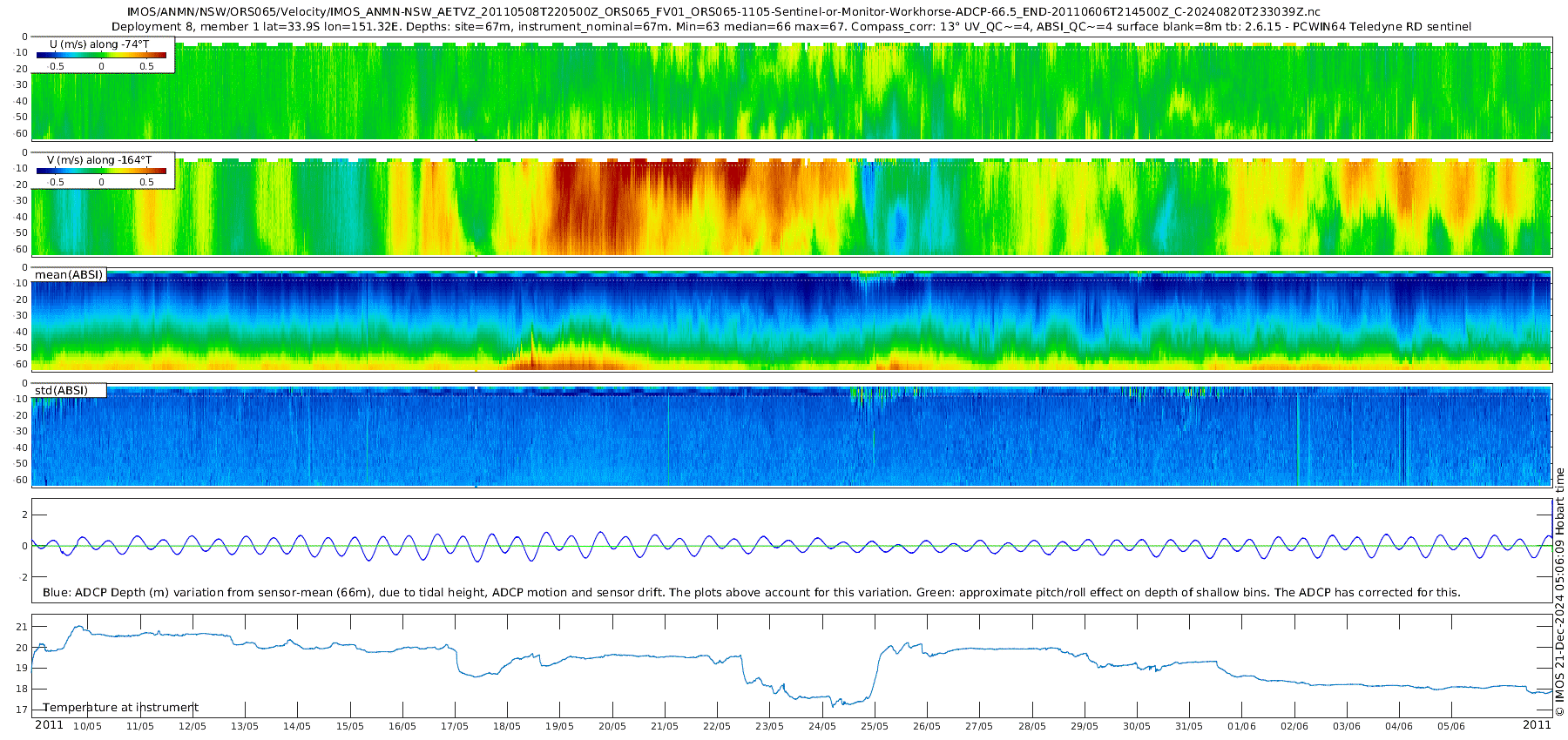
Task: Click the 2011 year label at bottom left
Action: point(49,725)
